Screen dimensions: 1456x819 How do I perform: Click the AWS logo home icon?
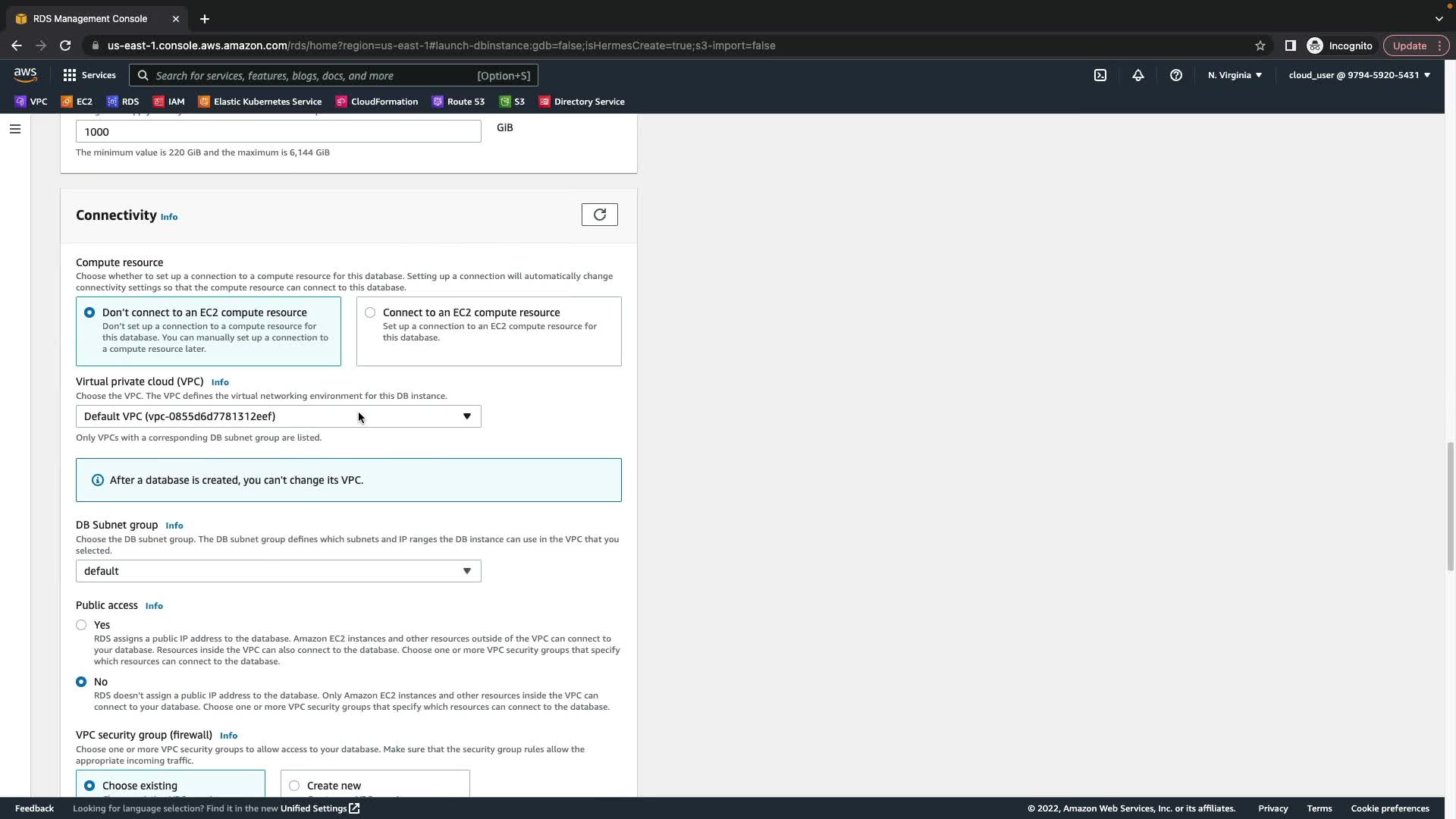click(x=25, y=74)
